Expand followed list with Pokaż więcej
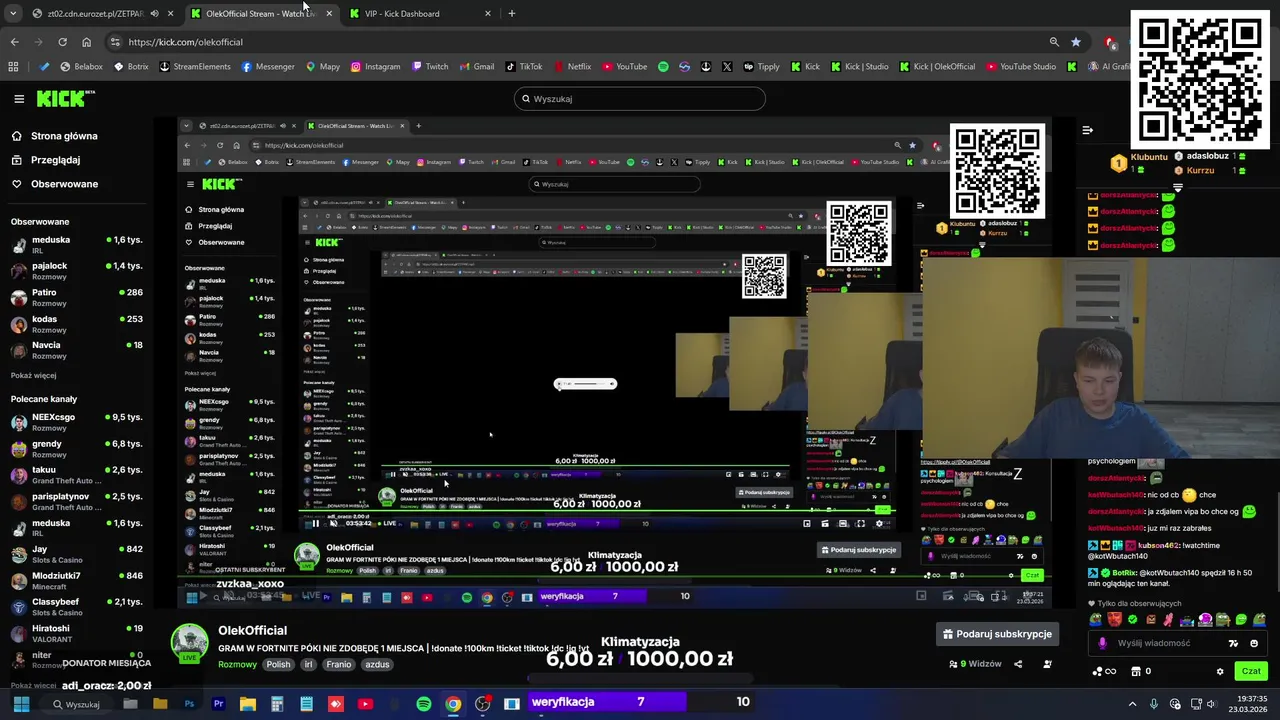The width and height of the screenshot is (1280, 720). [33, 375]
